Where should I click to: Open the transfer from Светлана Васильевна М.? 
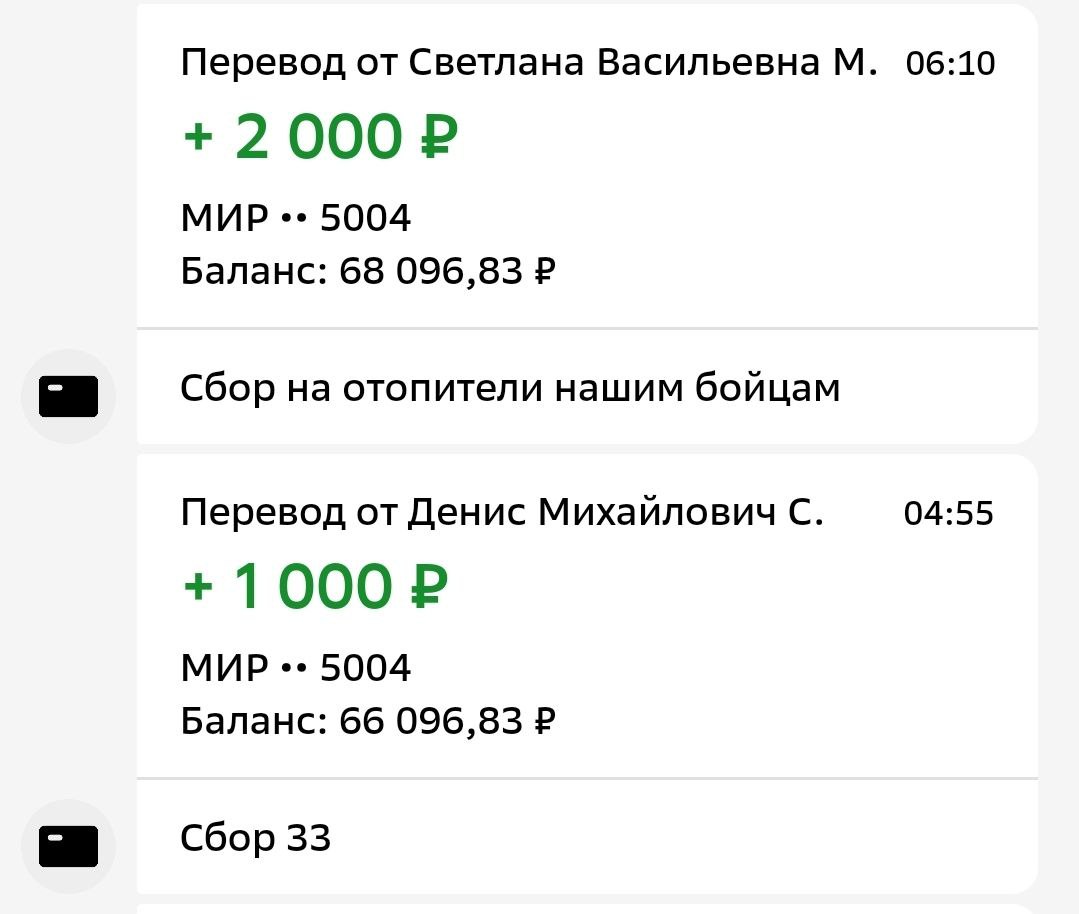pos(528,63)
